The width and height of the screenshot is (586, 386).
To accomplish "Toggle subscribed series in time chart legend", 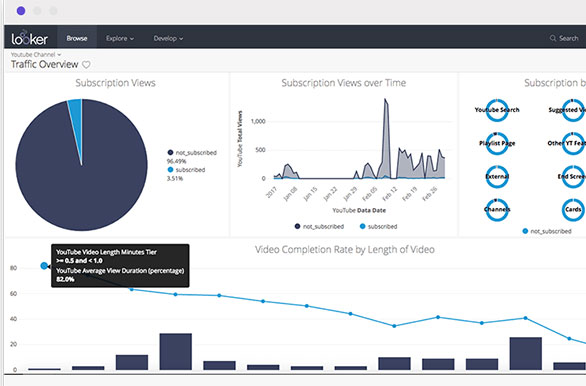I will [378, 226].
